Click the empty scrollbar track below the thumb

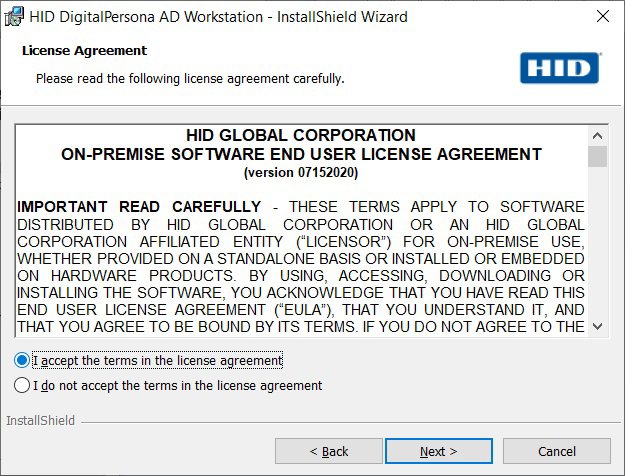tap(597, 250)
